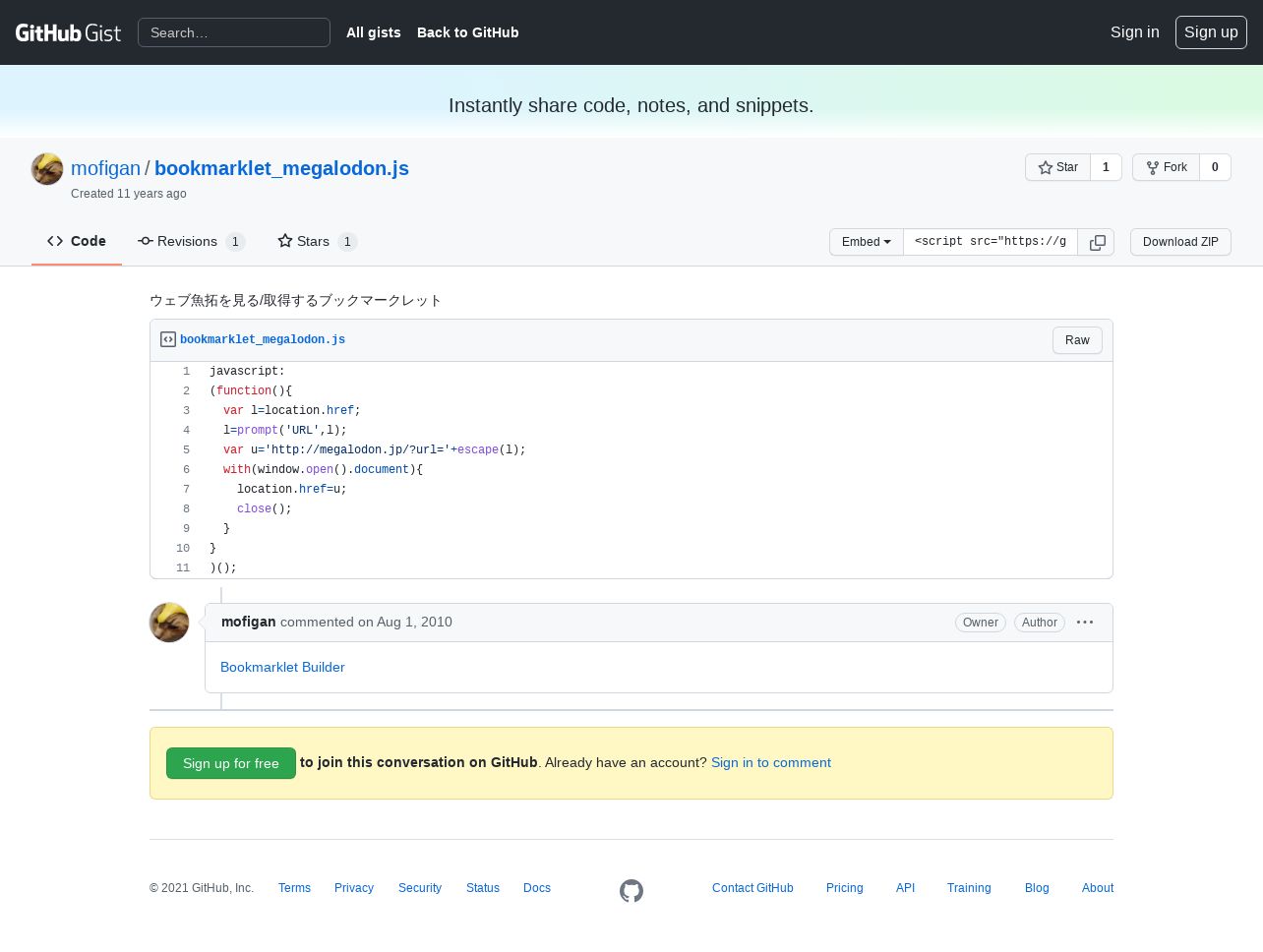The image size is (1263, 952).
Task: Switch to the Code tab
Action: pos(77,241)
